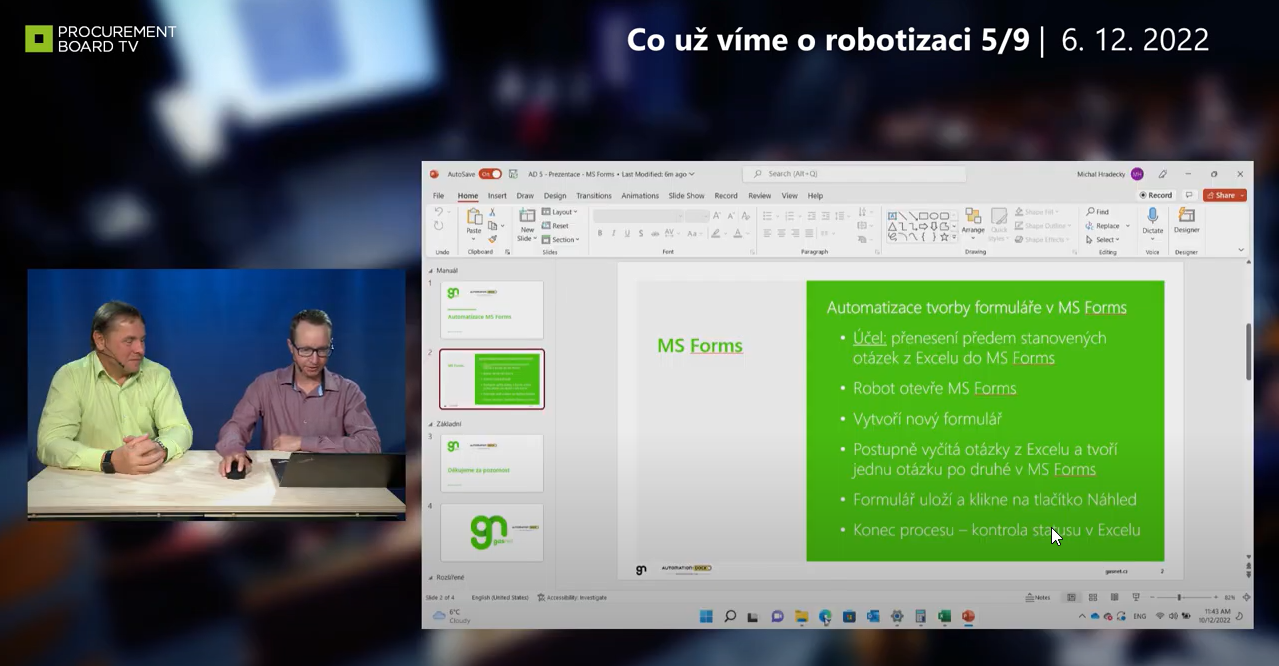The image size is (1279, 666).
Task: Open the font name combo box
Action: click(637, 216)
